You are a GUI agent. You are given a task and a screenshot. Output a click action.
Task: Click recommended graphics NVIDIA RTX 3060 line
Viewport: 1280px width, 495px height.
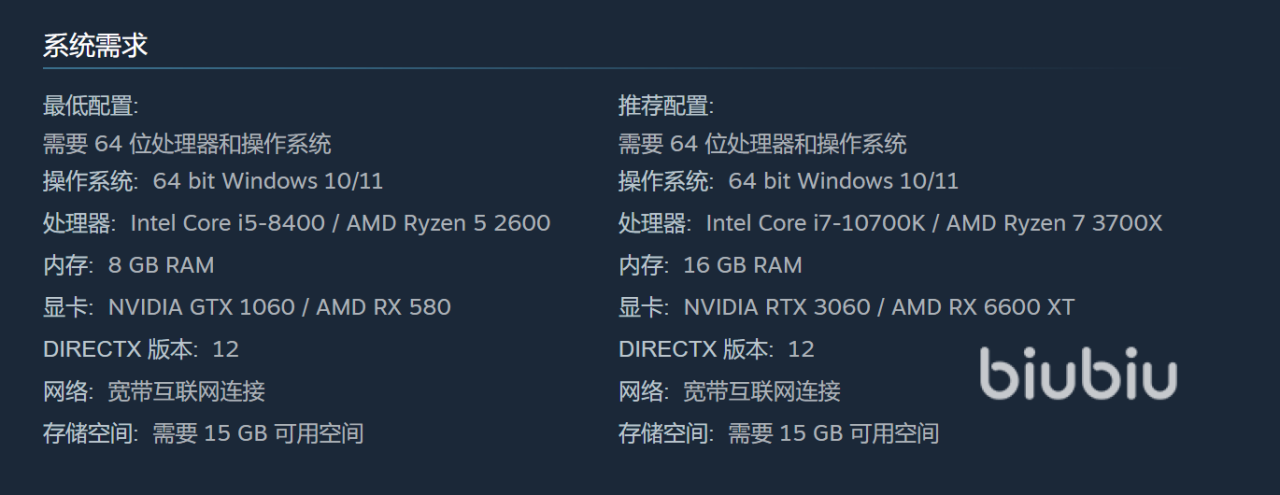tap(846, 307)
